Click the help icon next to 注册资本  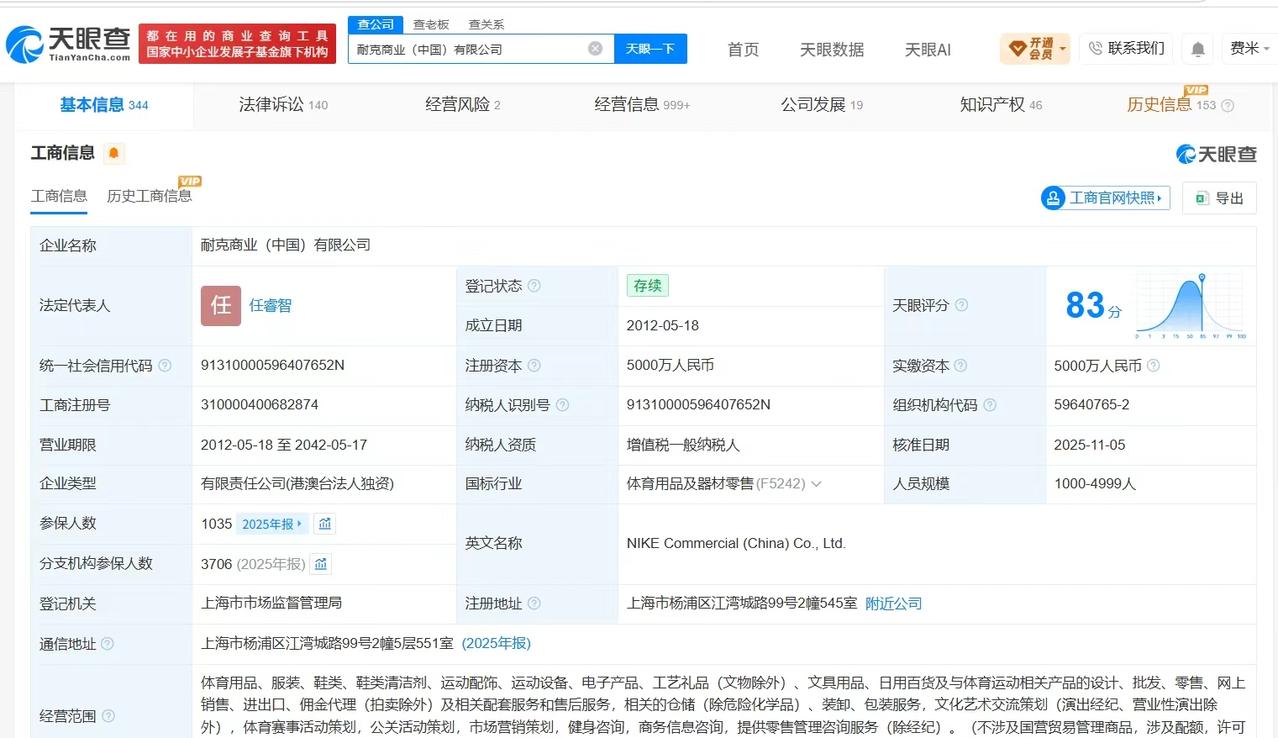(534, 366)
